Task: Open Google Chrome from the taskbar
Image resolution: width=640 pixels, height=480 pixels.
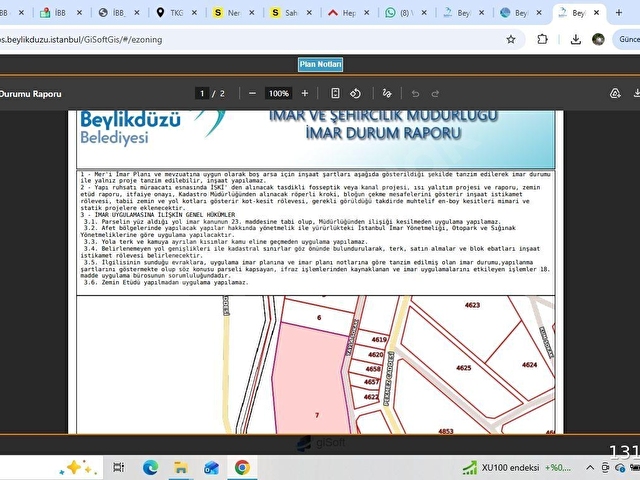Action: (x=242, y=467)
